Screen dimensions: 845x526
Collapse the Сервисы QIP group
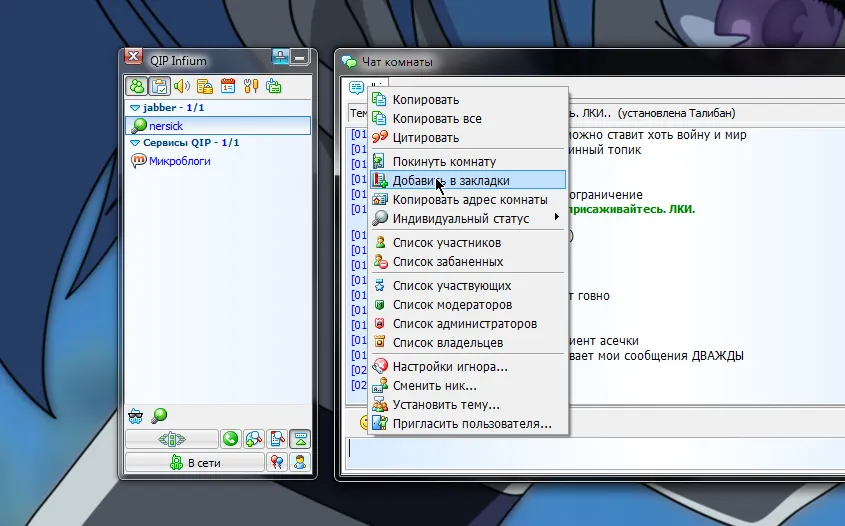134,143
